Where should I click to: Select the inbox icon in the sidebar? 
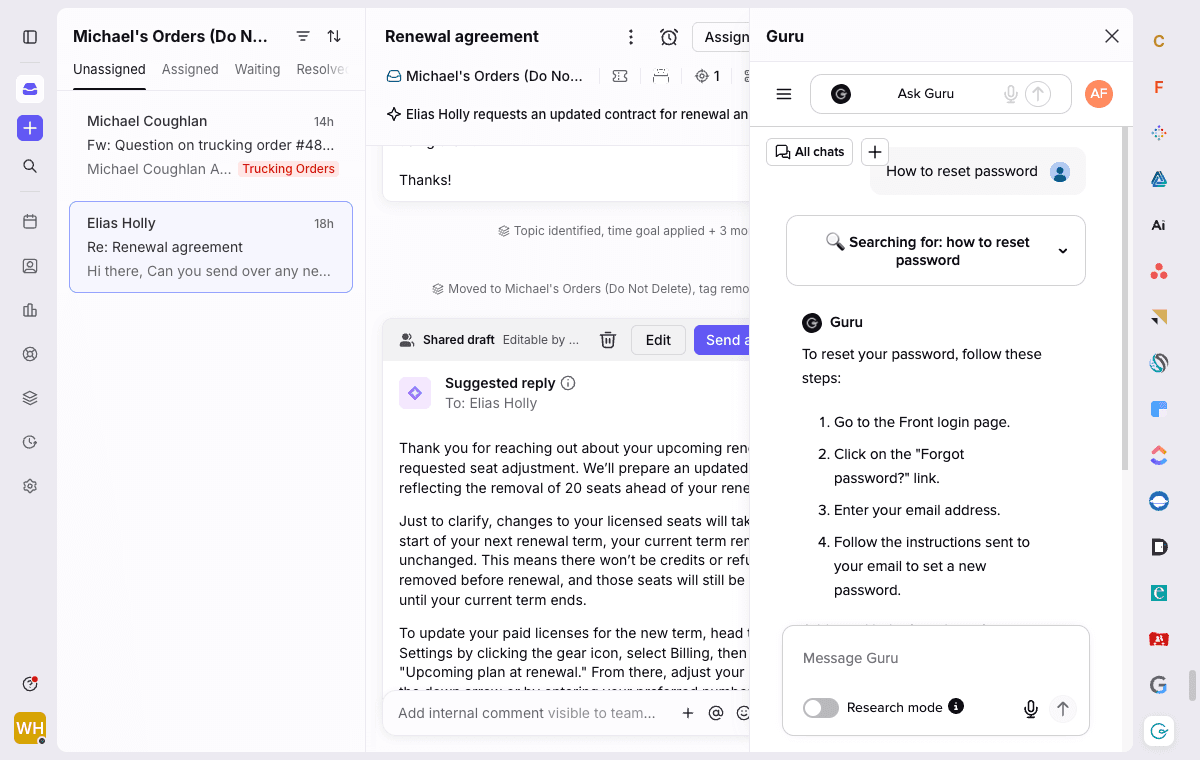(x=30, y=88)
